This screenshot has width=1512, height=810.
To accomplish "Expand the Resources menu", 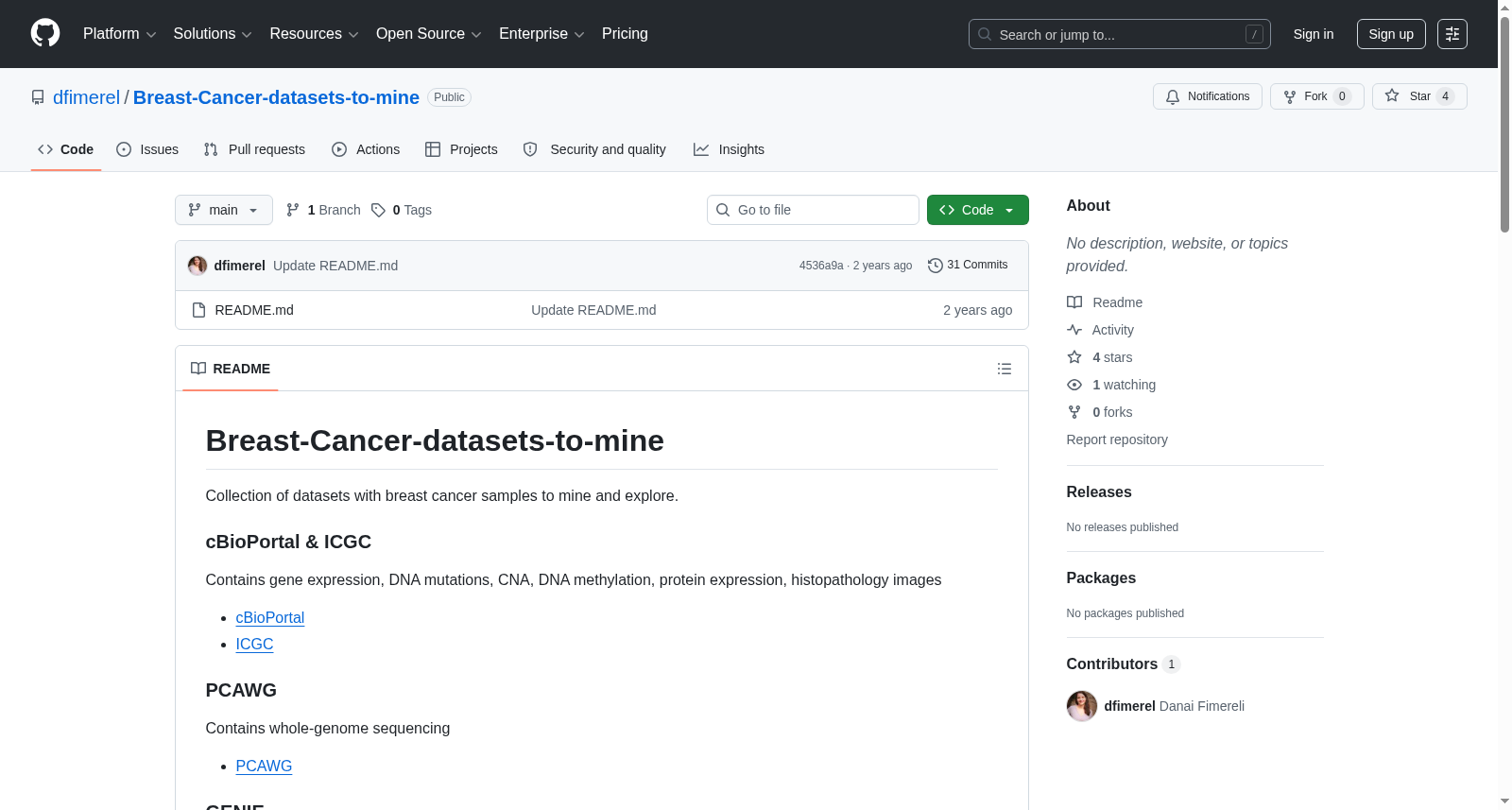I will click(314, 34).
